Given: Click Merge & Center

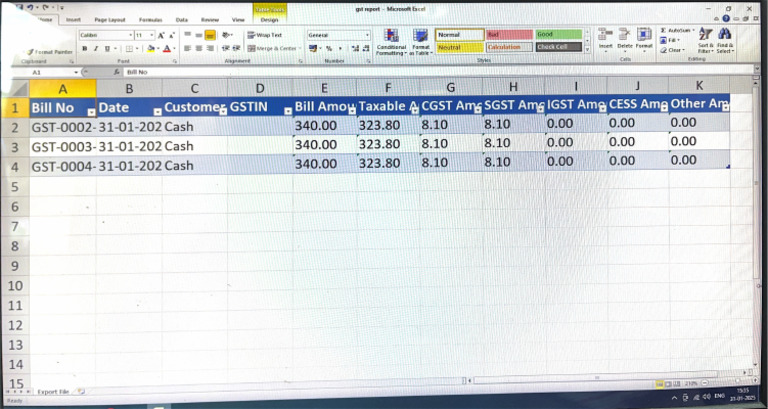Looking at the screenshot, I should tap(275, 48).
